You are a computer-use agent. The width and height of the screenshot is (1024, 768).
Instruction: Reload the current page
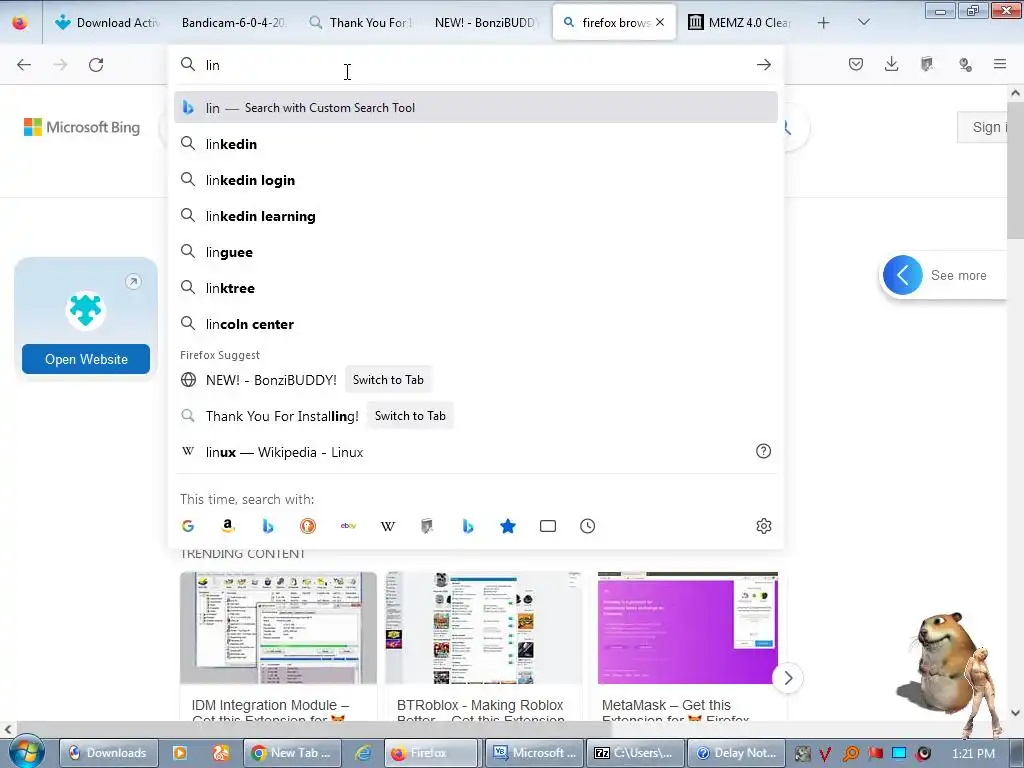point(96,65)
